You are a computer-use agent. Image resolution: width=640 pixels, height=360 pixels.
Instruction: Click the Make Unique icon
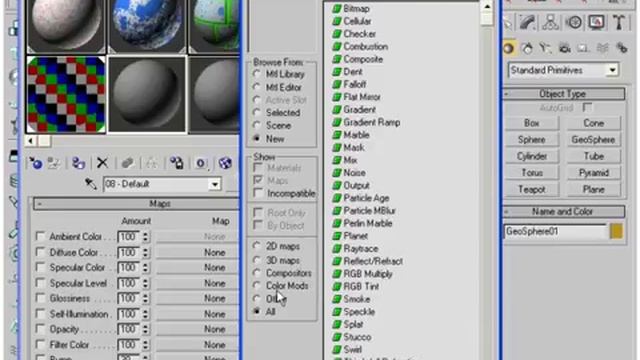click(151, 163)
